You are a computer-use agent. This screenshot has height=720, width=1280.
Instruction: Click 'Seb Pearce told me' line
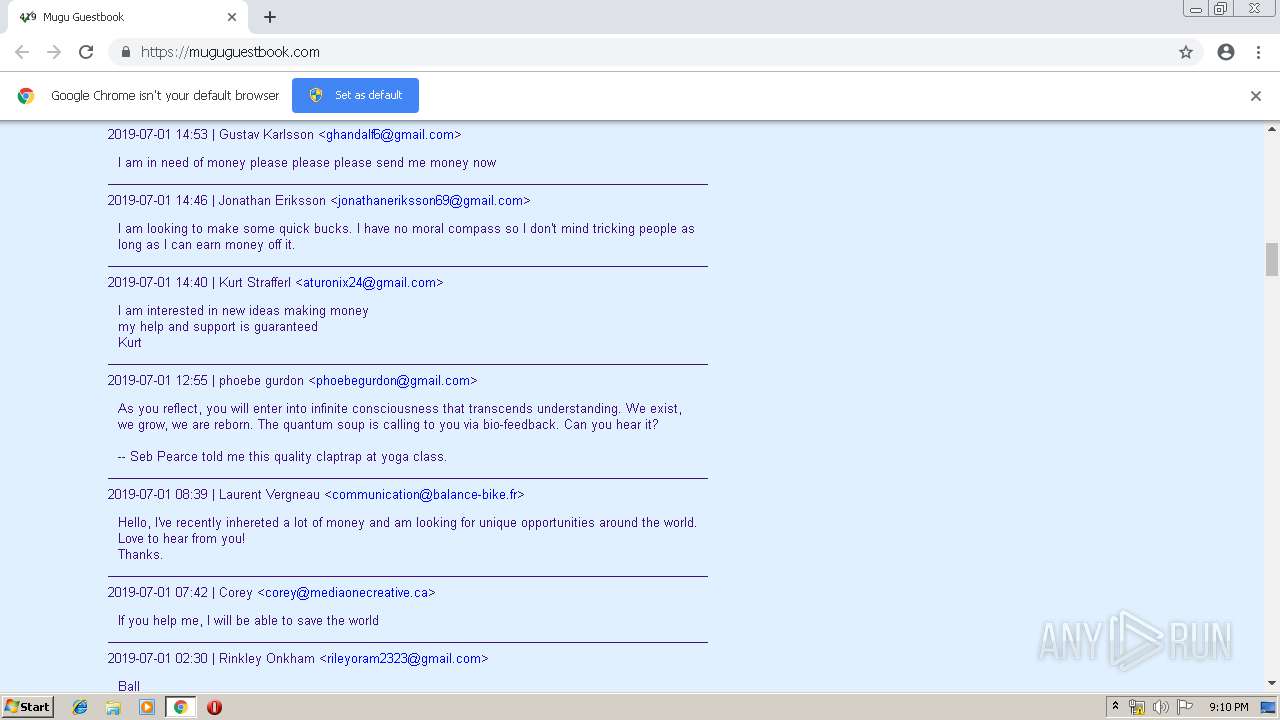282,456
